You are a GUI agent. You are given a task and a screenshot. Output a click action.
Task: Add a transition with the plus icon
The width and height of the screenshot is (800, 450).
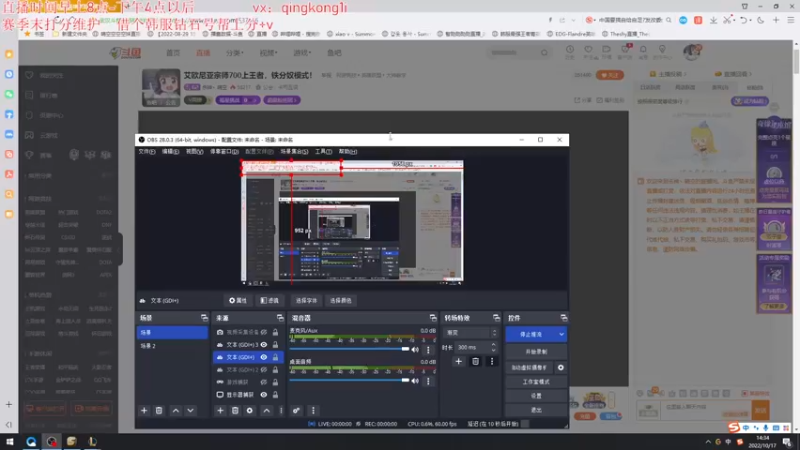coord(459,361)
